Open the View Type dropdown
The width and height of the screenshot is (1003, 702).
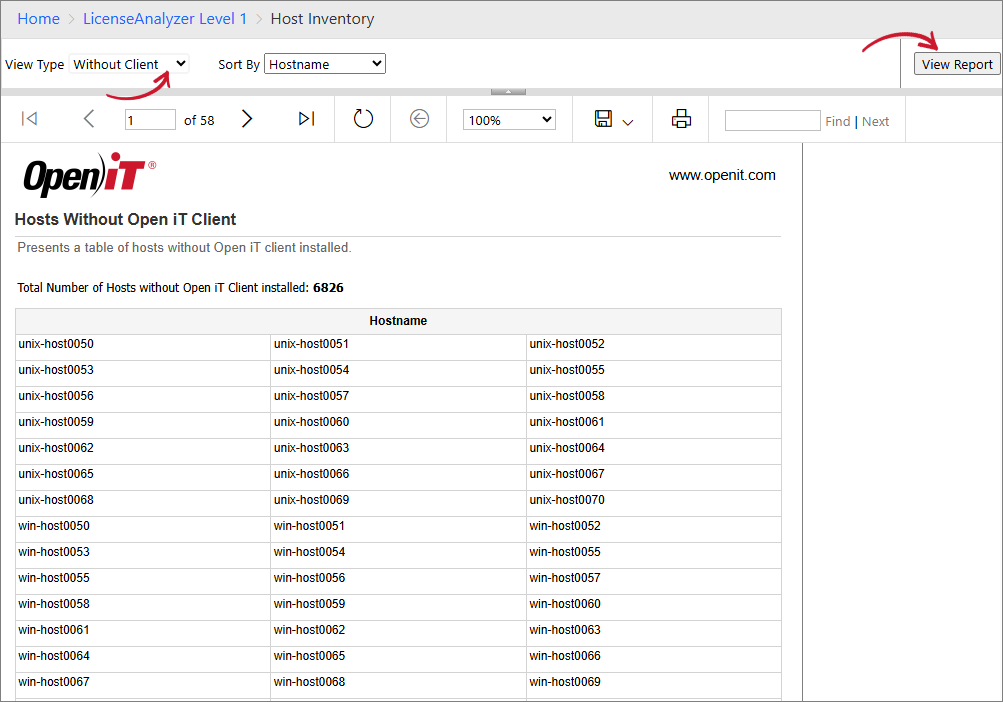(x=128, y=63)
